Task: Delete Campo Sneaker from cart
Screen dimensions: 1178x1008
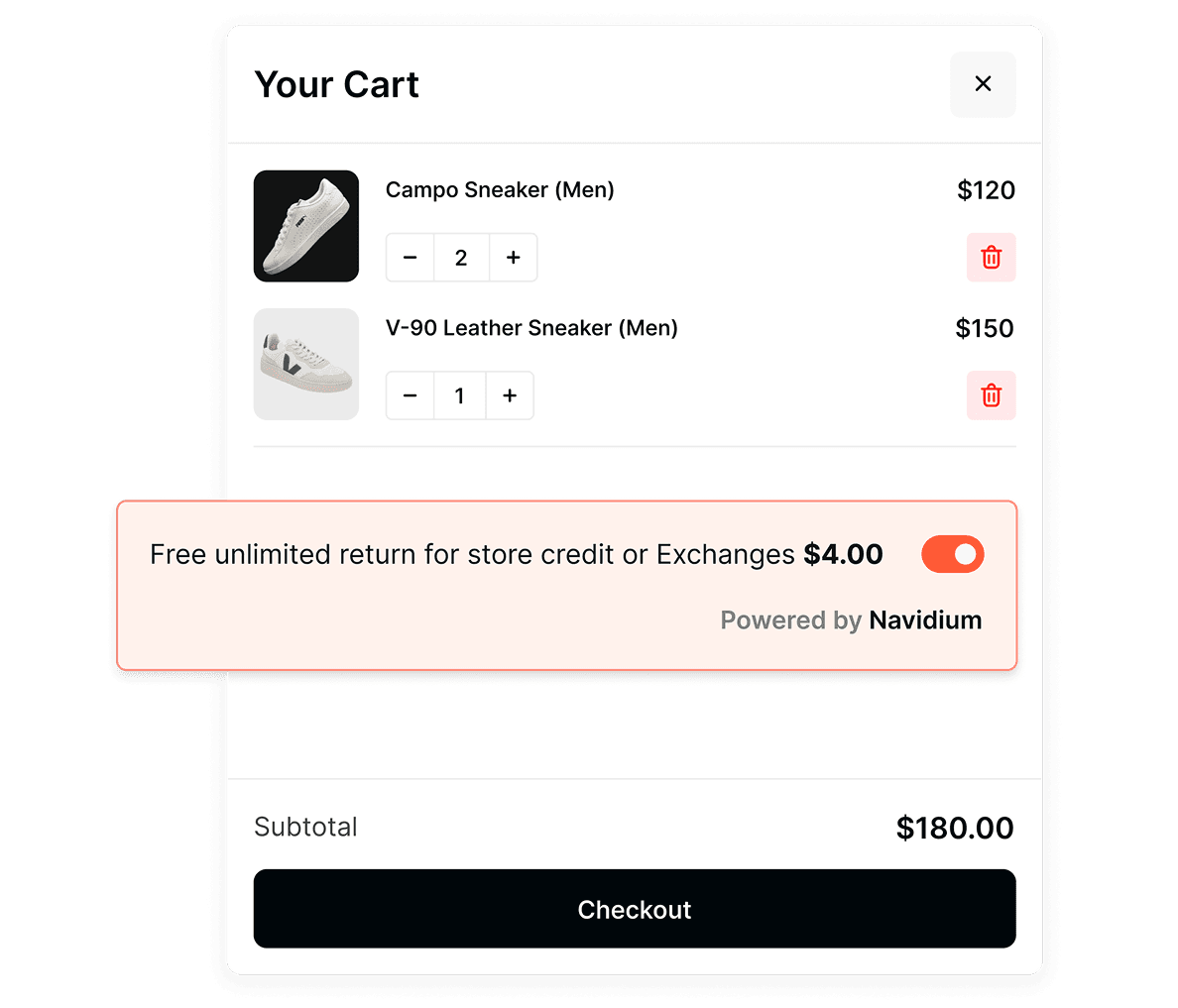Action: click(x=991, y=258)
